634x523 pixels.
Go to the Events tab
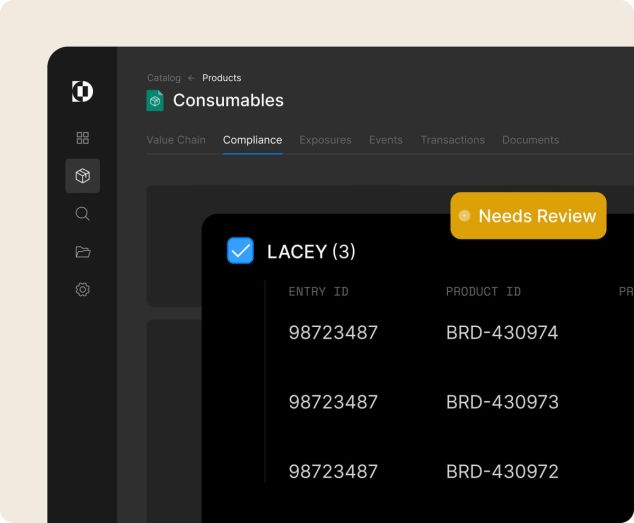coord(386,140)
